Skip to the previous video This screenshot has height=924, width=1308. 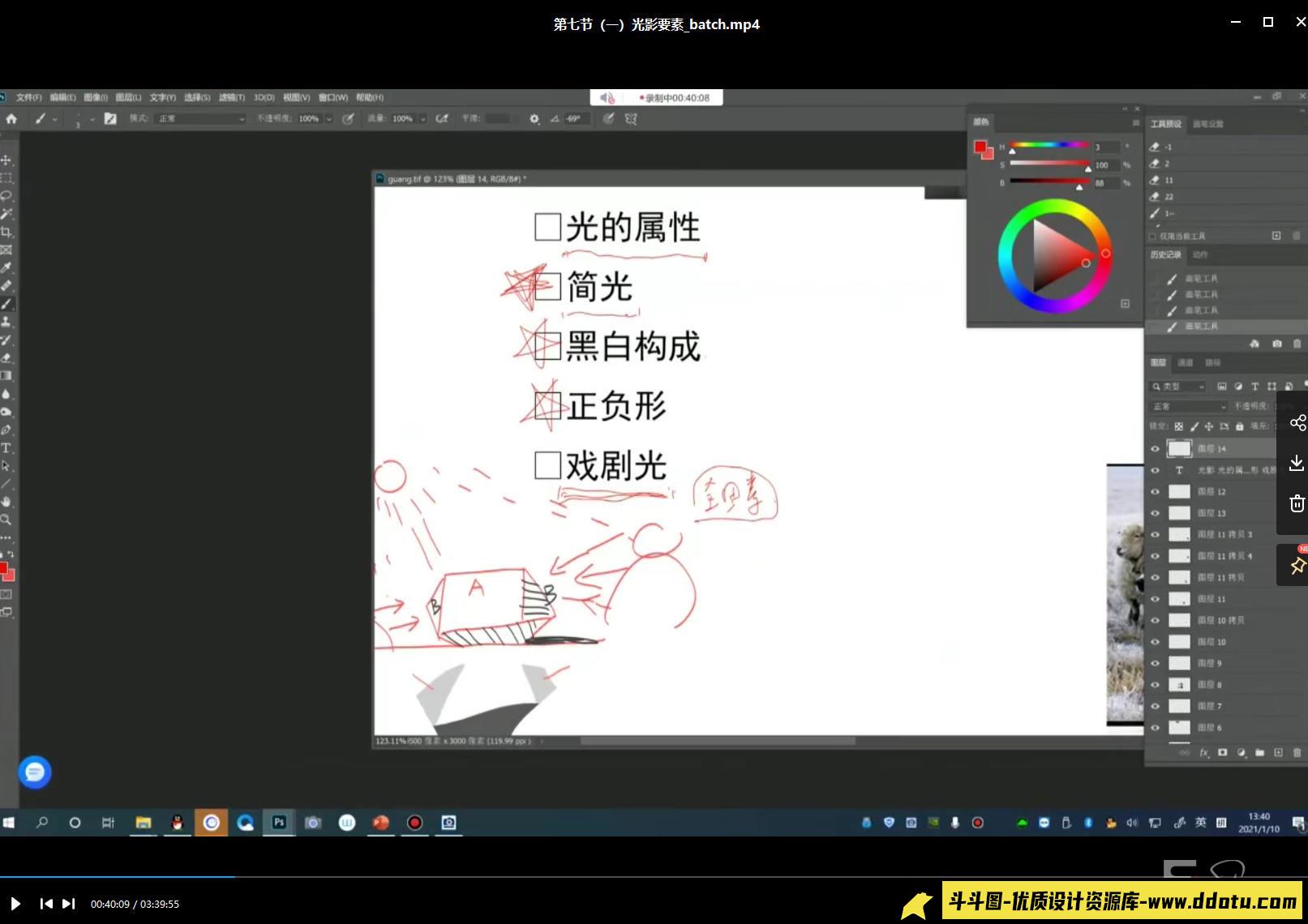click(x=46, y=904)
